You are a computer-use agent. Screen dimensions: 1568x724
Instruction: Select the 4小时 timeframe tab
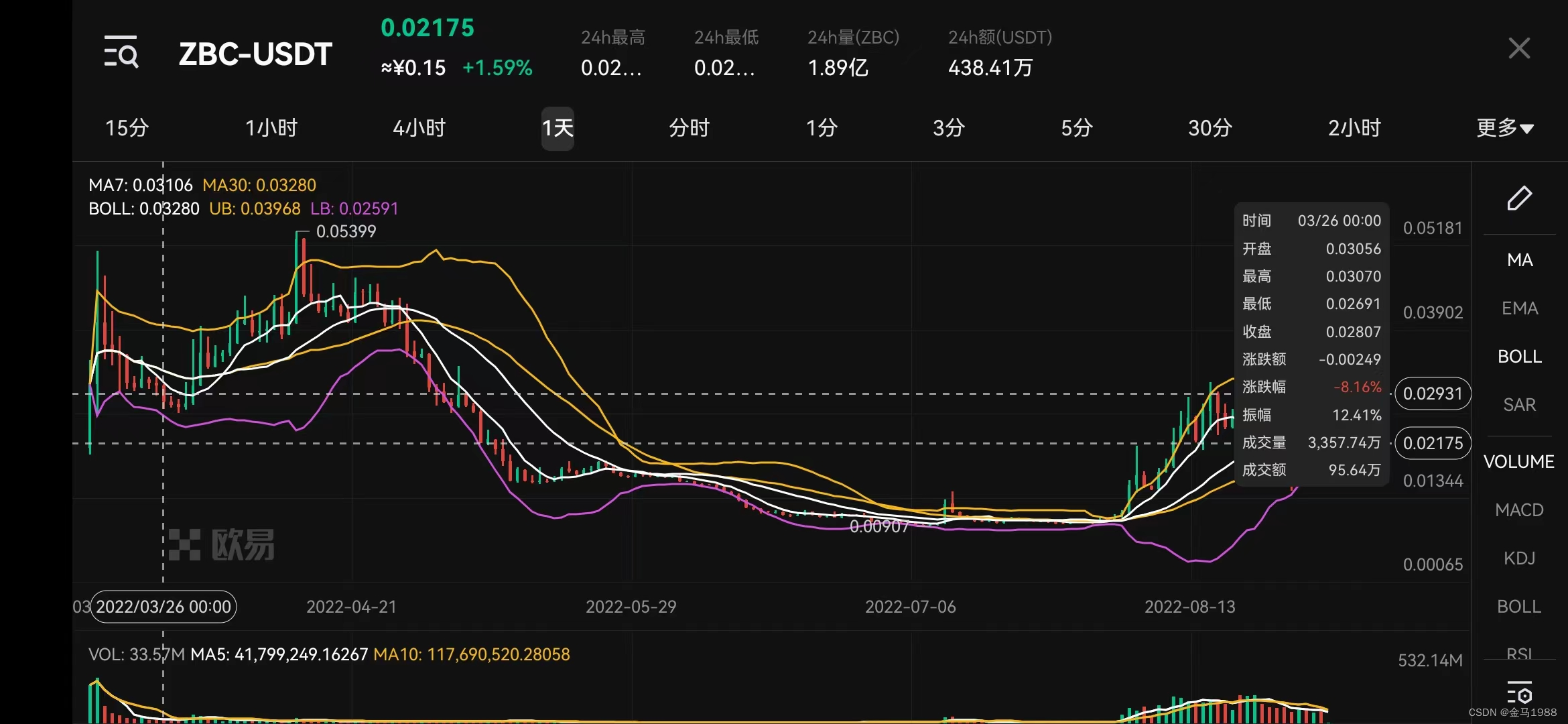[419, 128]
